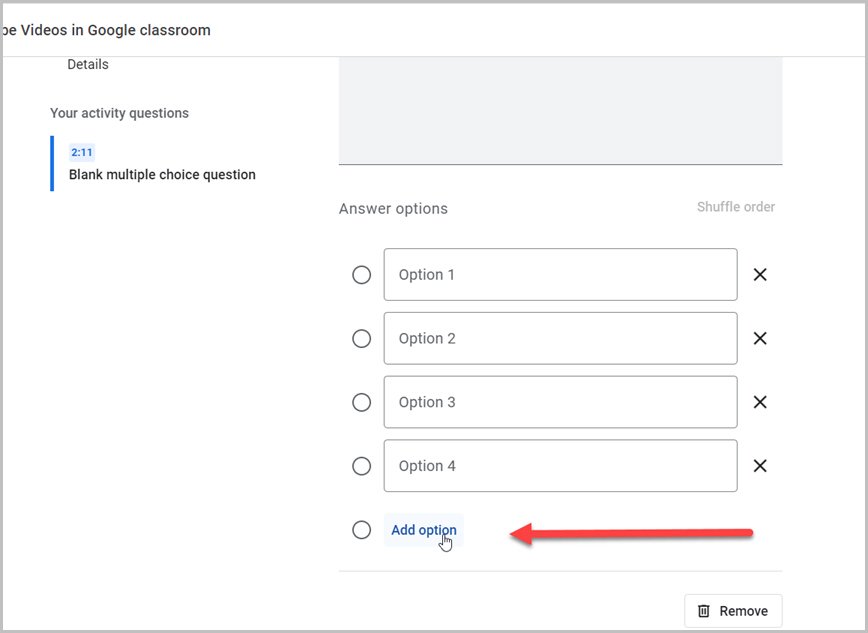Remove Option 1 with its X icon

(760, 275)
